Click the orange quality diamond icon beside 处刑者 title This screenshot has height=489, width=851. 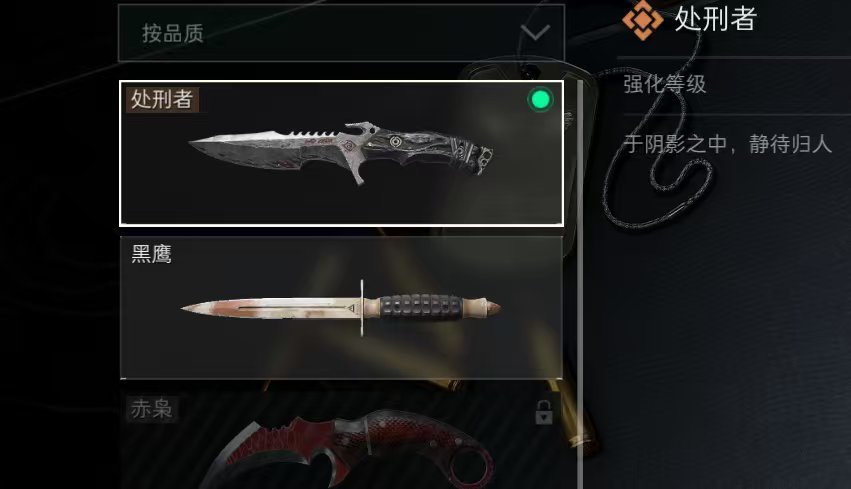(x=642, y=20)
